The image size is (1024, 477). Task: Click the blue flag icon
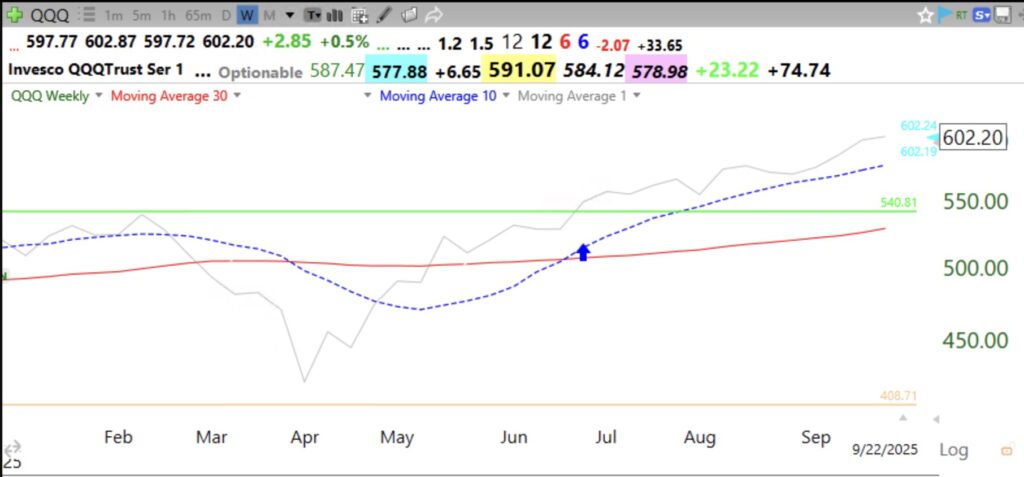(x=944, y=14)
